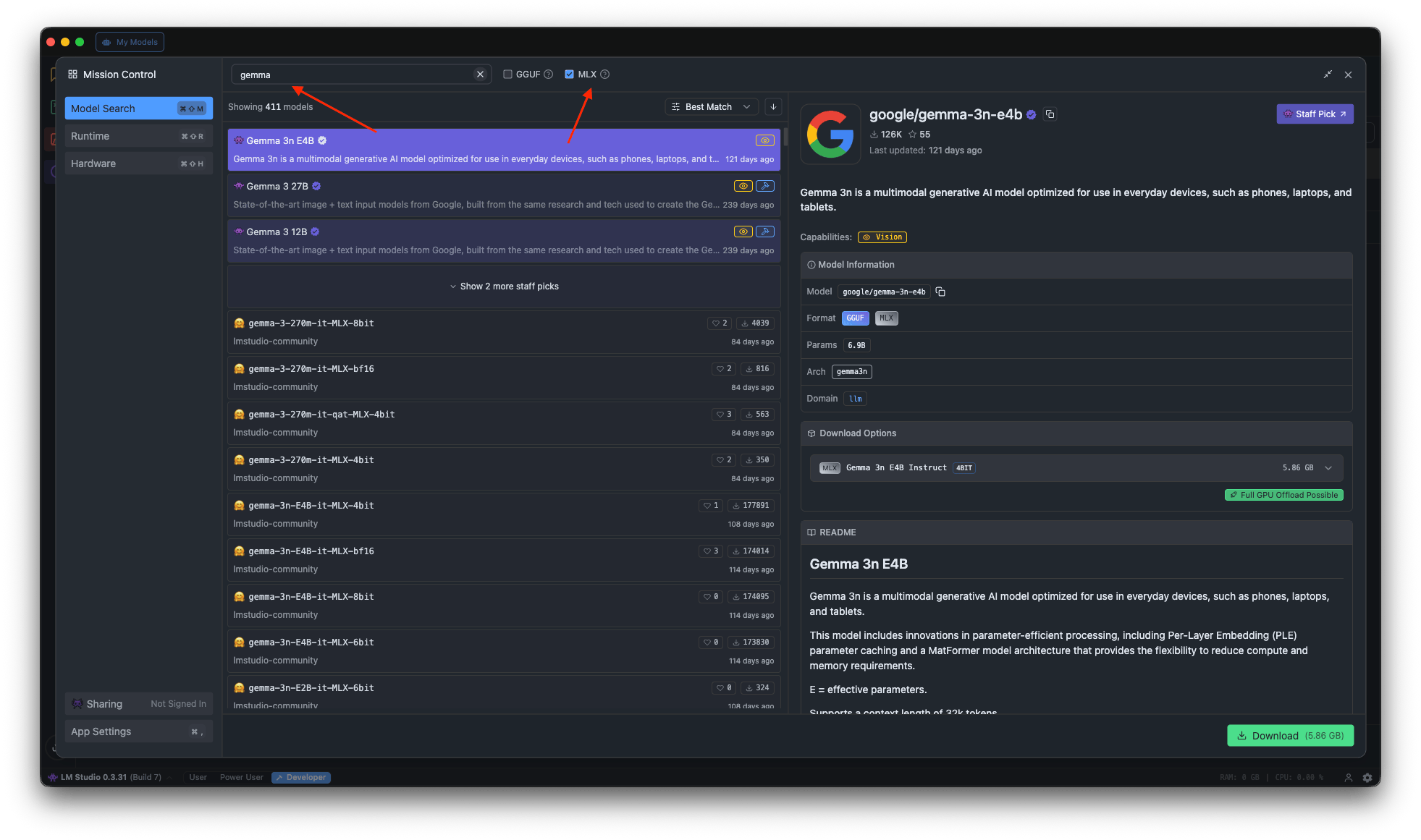This screenshot has width=1421, height=840.
Task: Open App Settings in the sidebar
Action: pyautogui.click(x=138, y=731)
